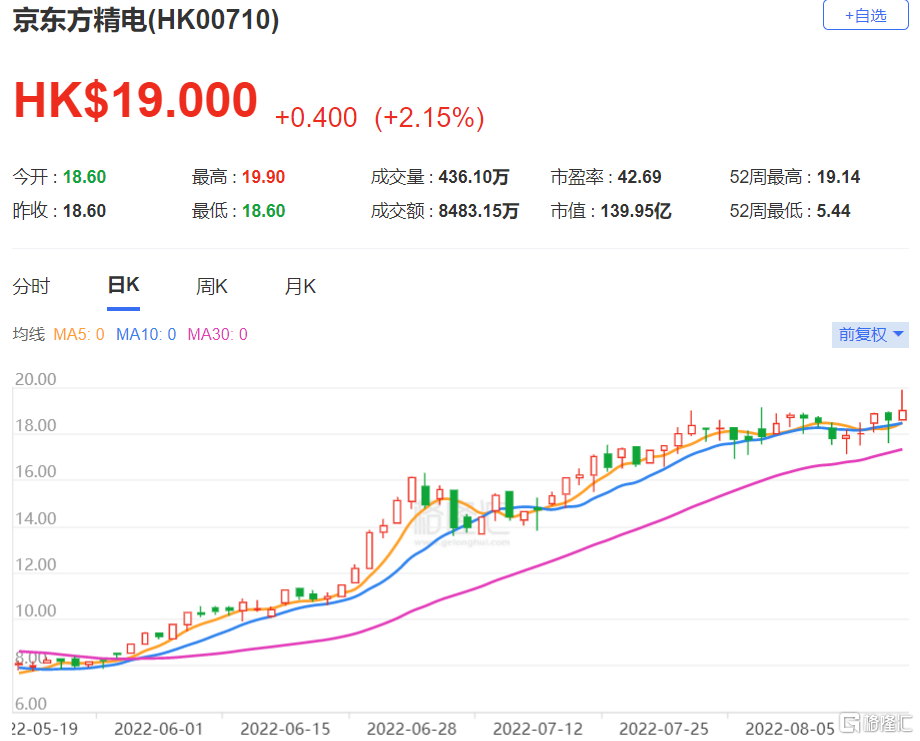Click the 均线 moving average heading
The width and height of the screenshot is (920, 741).
click(x=29, y=334)
